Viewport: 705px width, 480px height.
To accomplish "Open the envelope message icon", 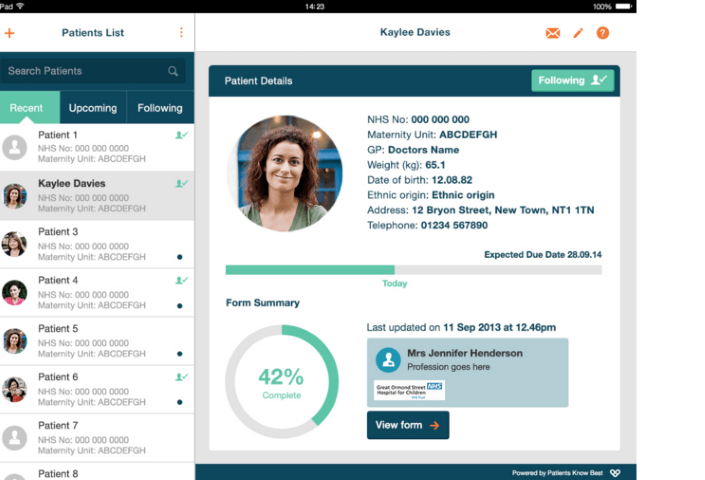I will click(553, 33).
